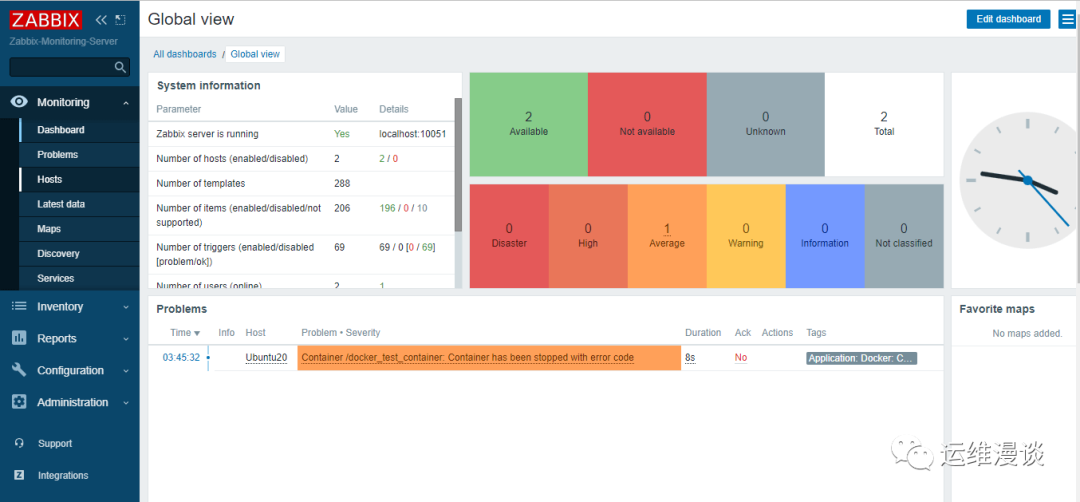Viewport: 1080px width, 502px height.
Task: Collapse the sidebar with the double-chevron icon
Action: click(x=101, y=20)
